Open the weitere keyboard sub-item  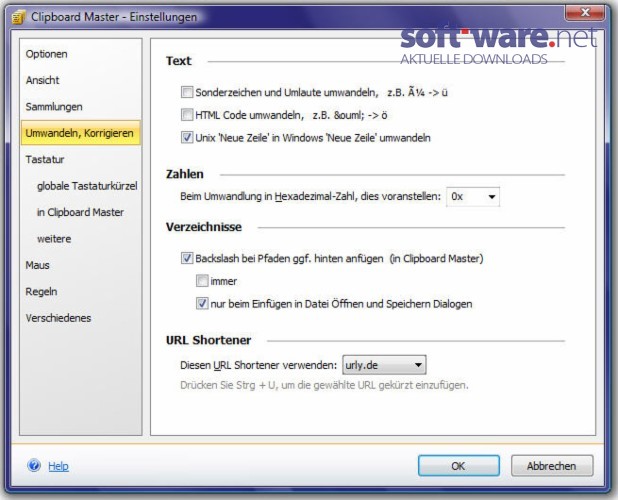54,239
